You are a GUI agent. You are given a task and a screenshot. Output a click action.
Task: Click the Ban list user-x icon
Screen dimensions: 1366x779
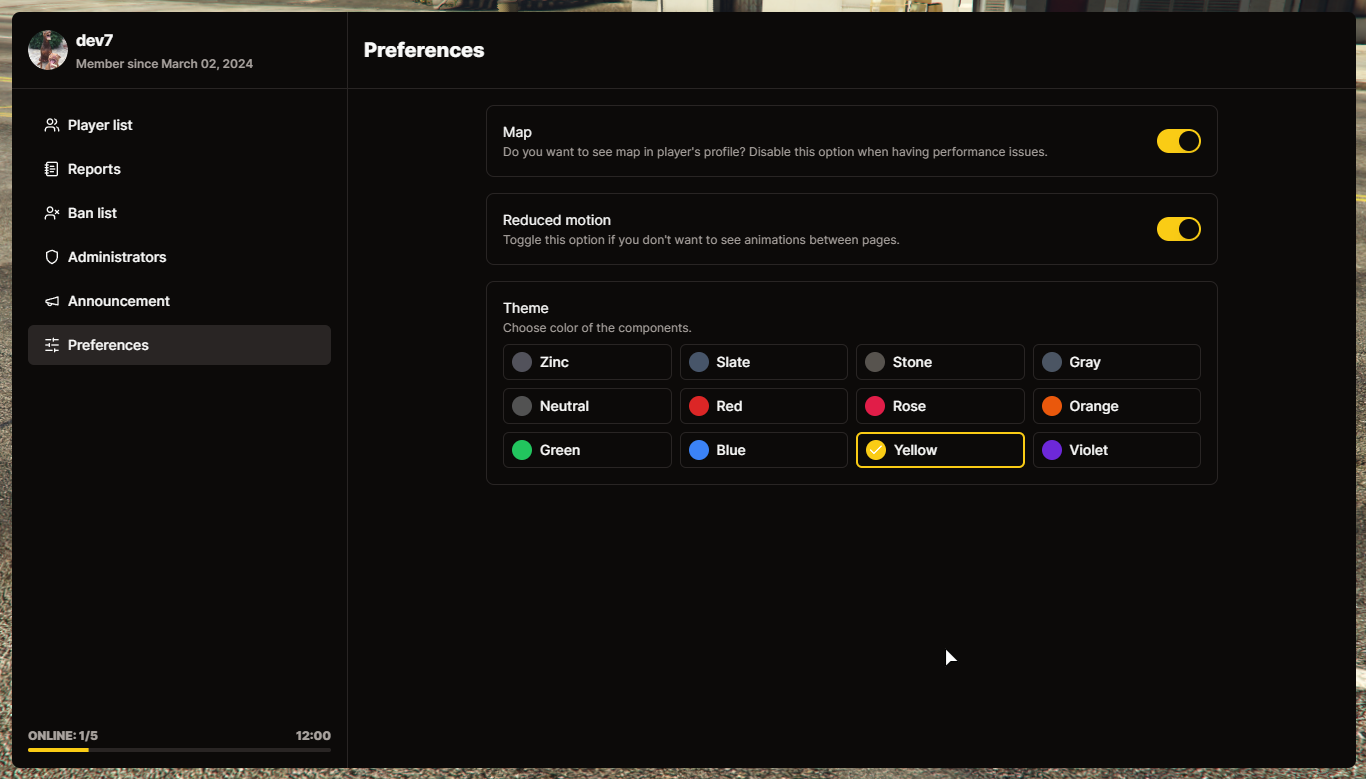[x=52, y=213]
